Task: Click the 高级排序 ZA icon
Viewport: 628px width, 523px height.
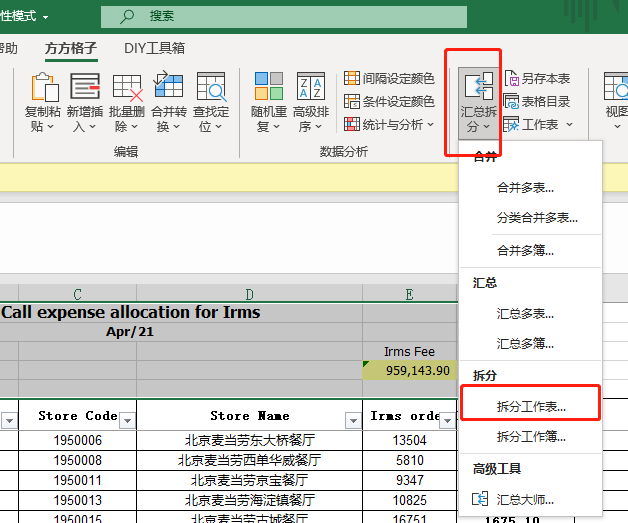Action: point(310,86)
